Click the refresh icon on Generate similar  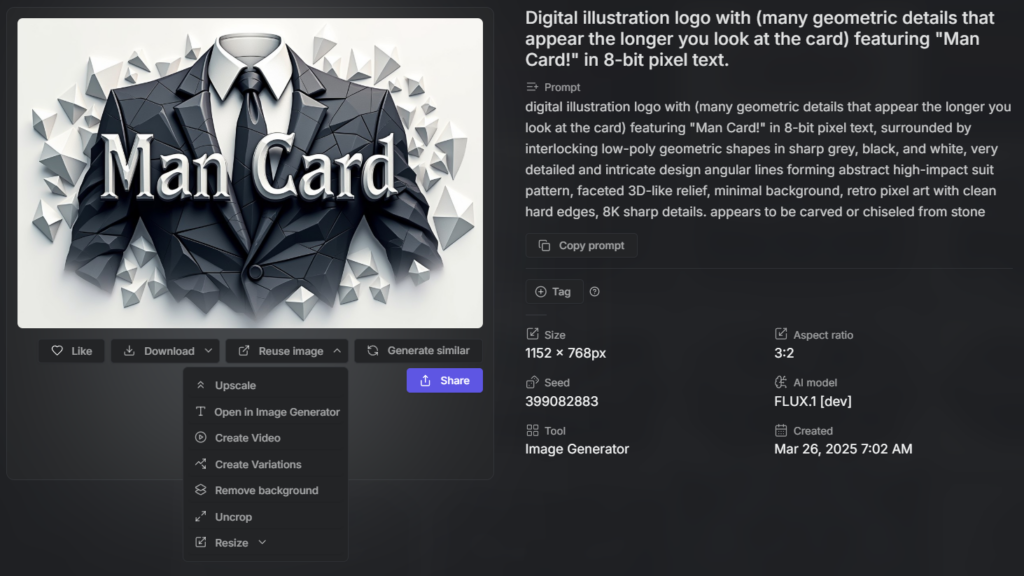pyautogui.click(x=373, y=351)
